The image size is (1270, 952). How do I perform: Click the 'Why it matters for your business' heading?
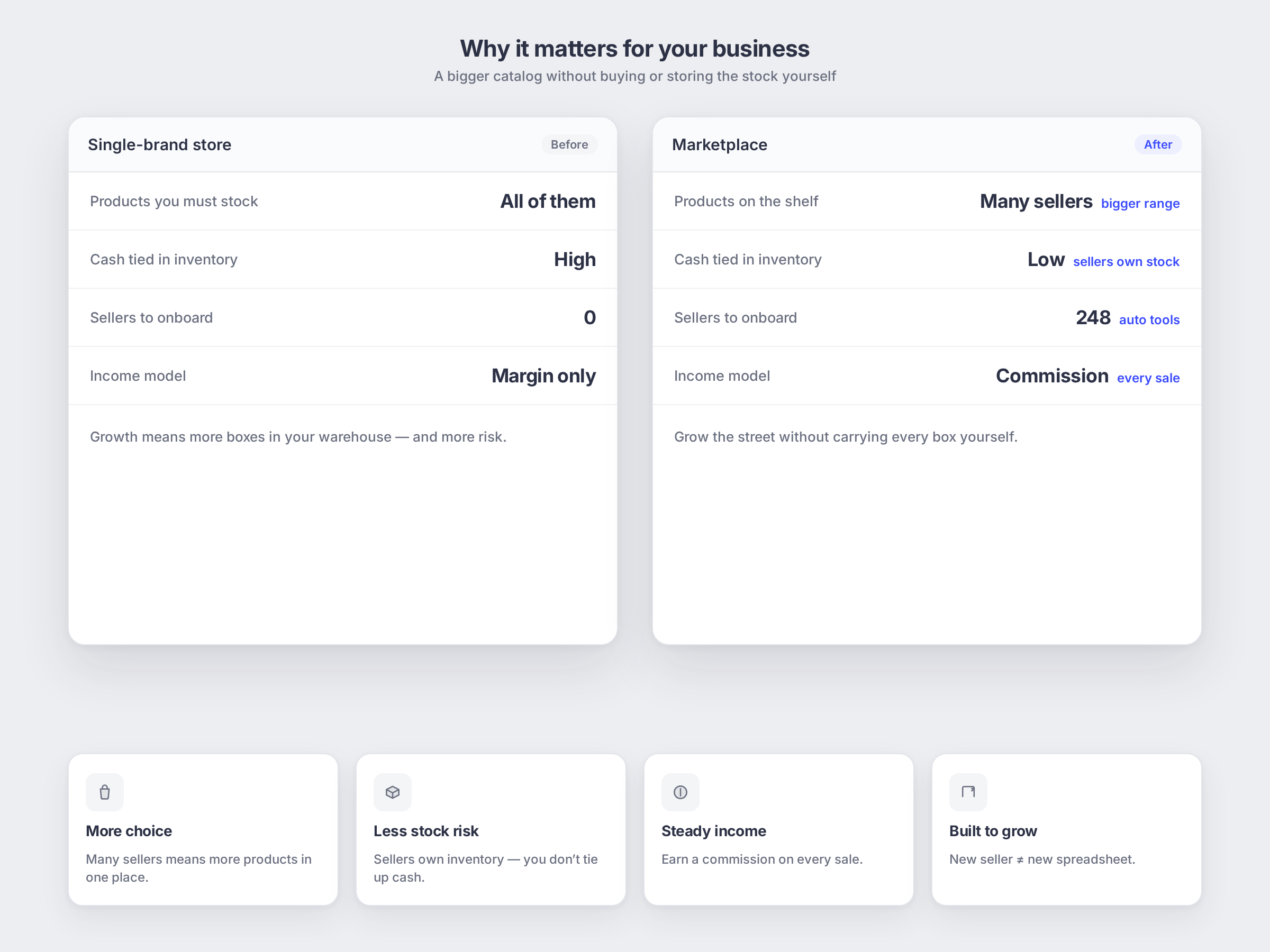pos(635,49)
